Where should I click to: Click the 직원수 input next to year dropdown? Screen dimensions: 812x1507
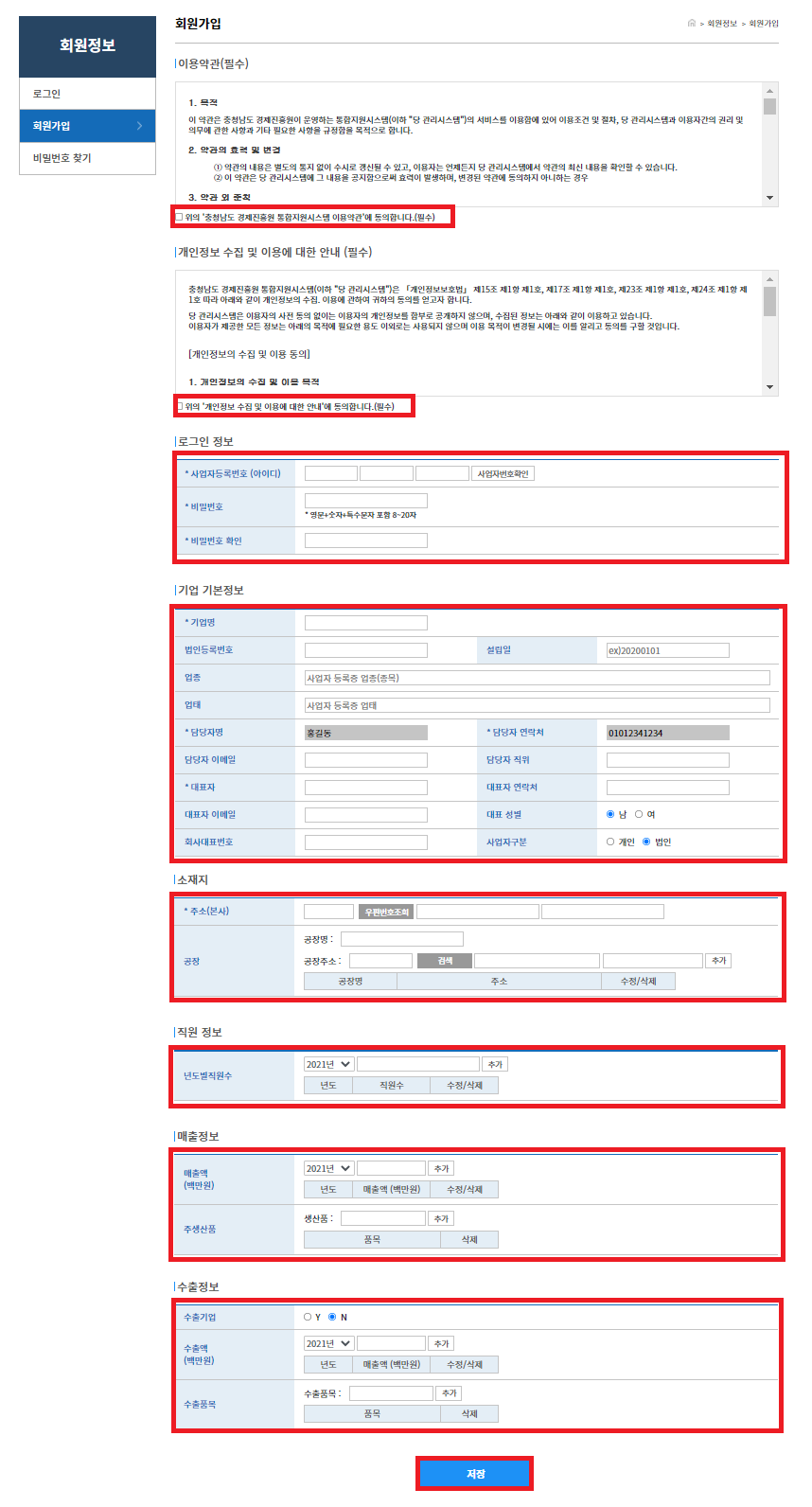pyautogui.click(x=418, y=1064)
